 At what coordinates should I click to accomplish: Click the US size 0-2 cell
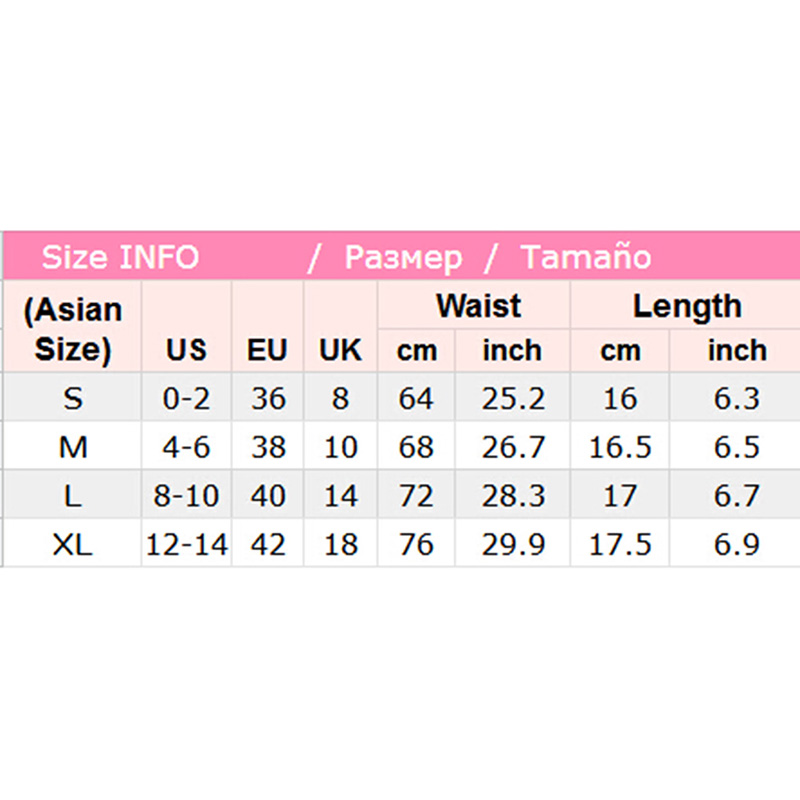point(186,398)
